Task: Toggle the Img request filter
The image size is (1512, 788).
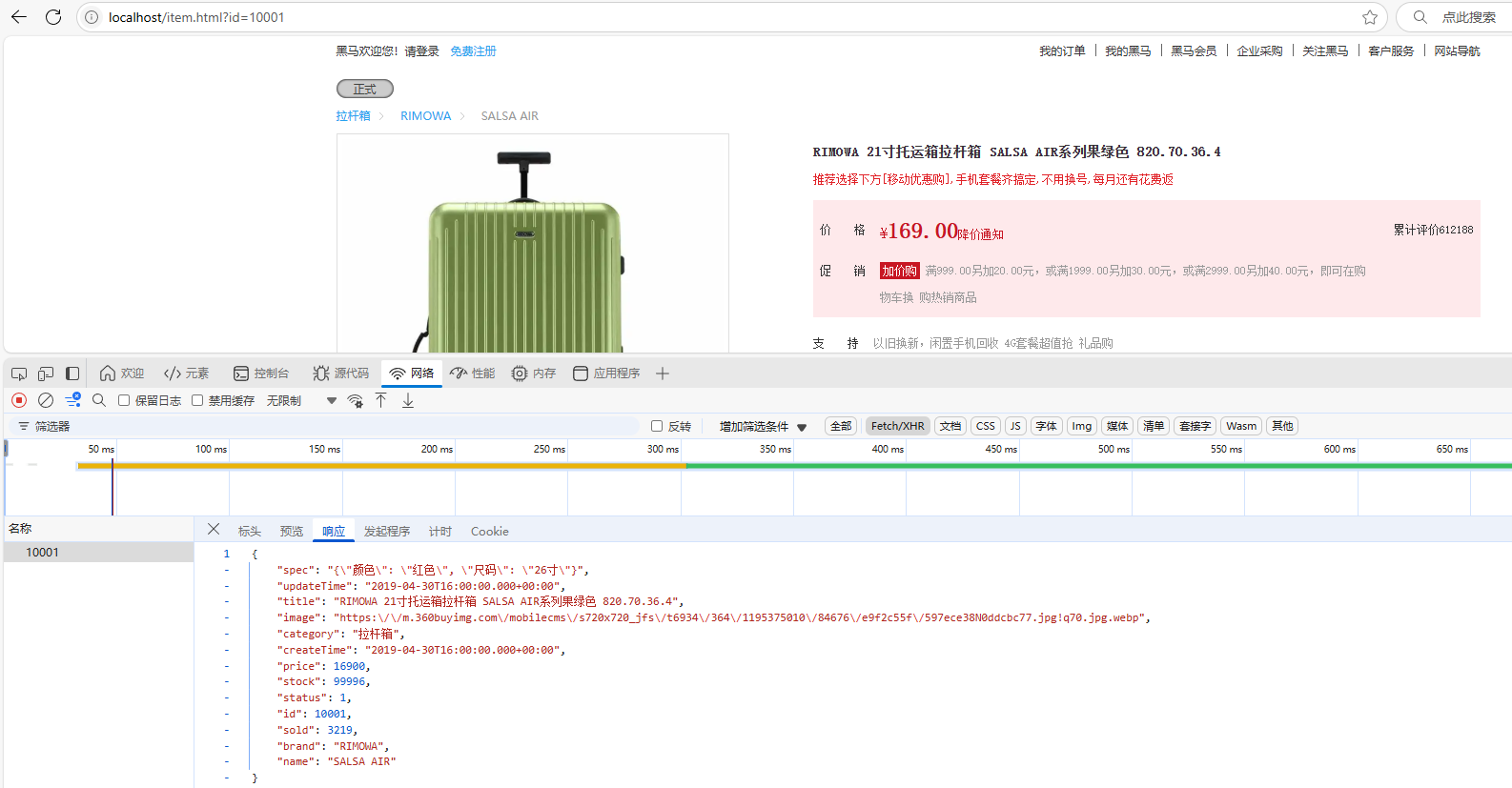Action: 1081,426
